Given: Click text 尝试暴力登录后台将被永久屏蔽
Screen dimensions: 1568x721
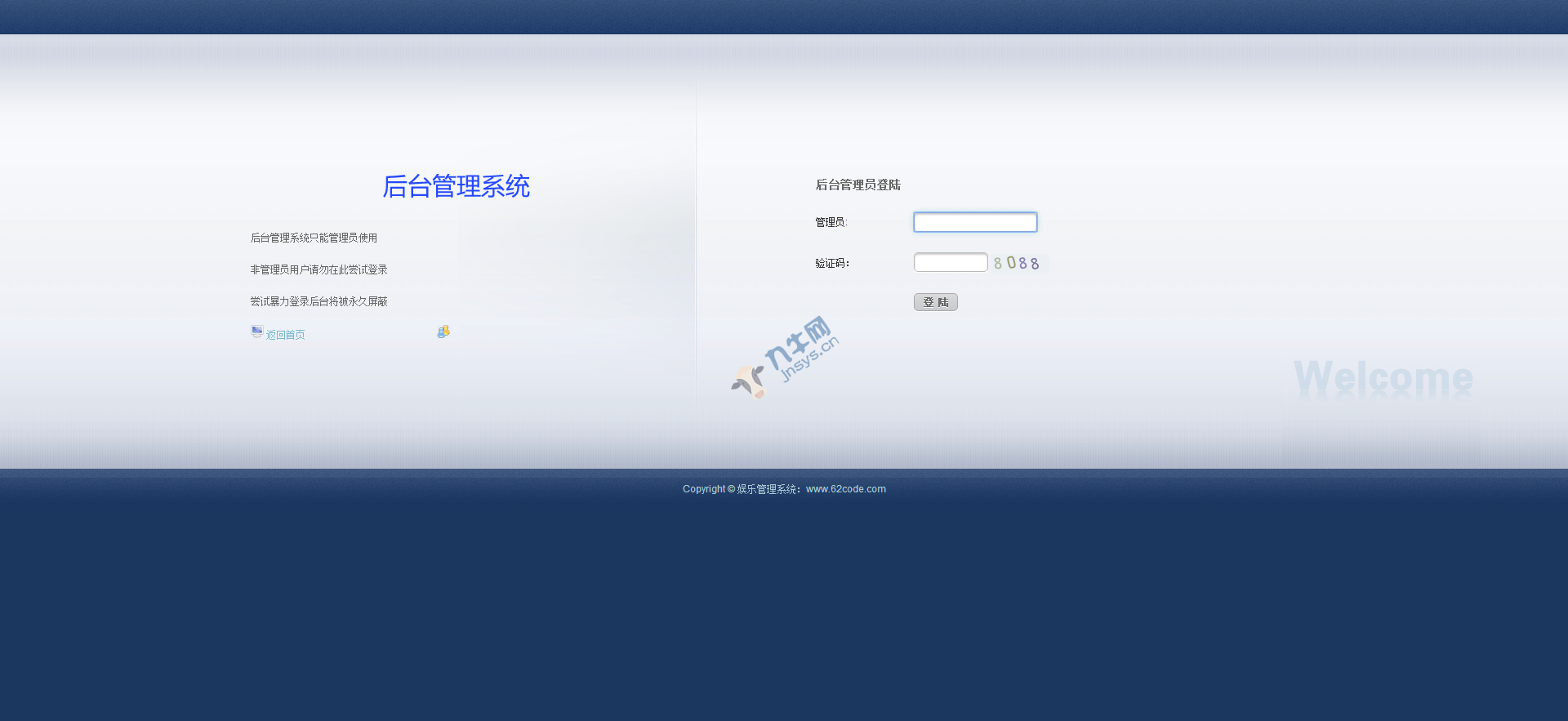Looking at the screenshot, I should 318,301.
